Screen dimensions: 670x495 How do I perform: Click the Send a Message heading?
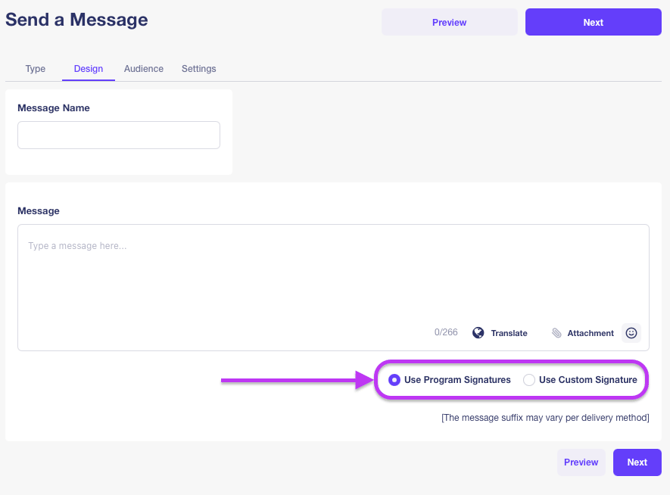77,20
